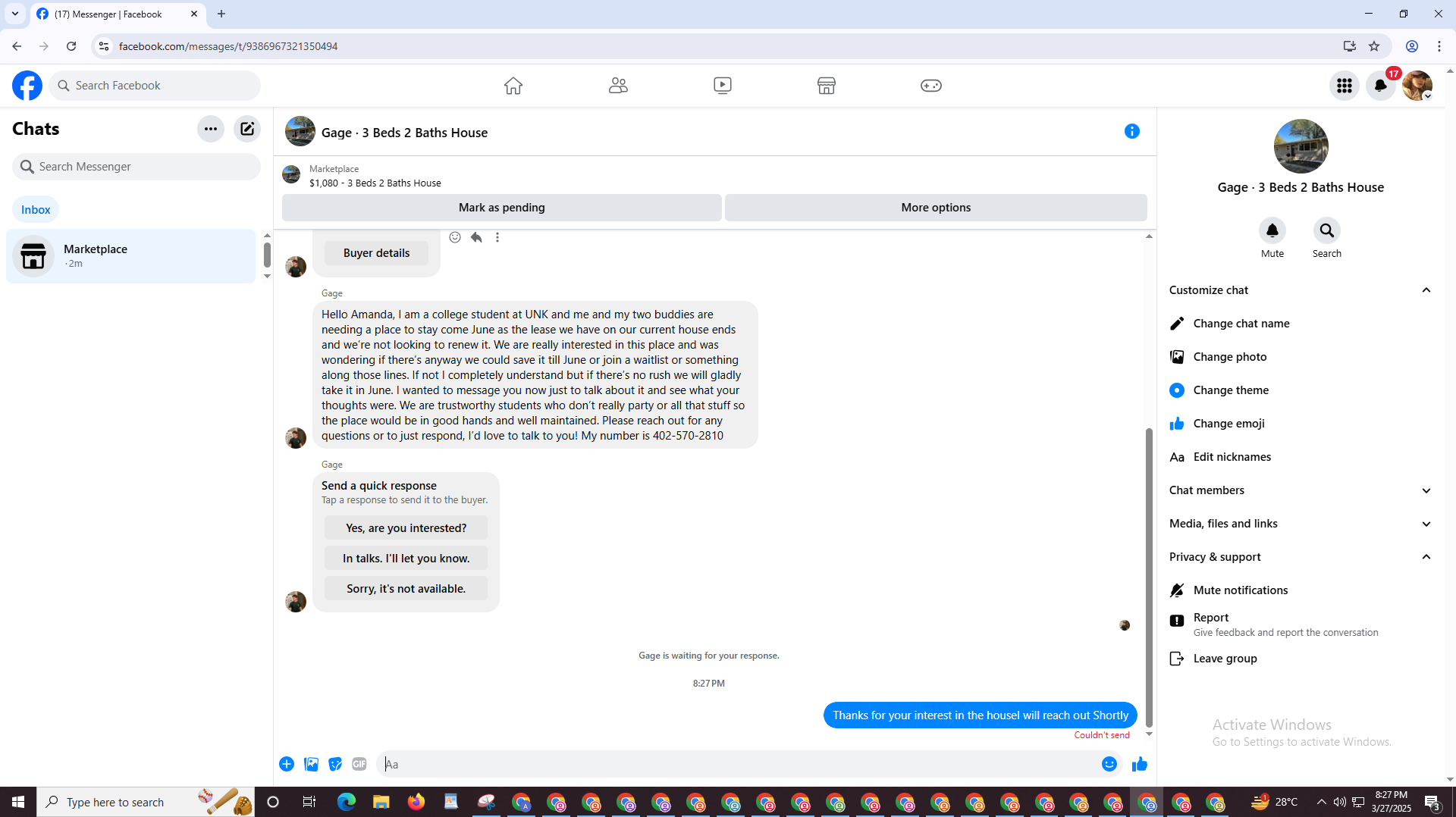Search in conversation using magnifier icon
This screenshot has width=1456, height=817.
1327,230
